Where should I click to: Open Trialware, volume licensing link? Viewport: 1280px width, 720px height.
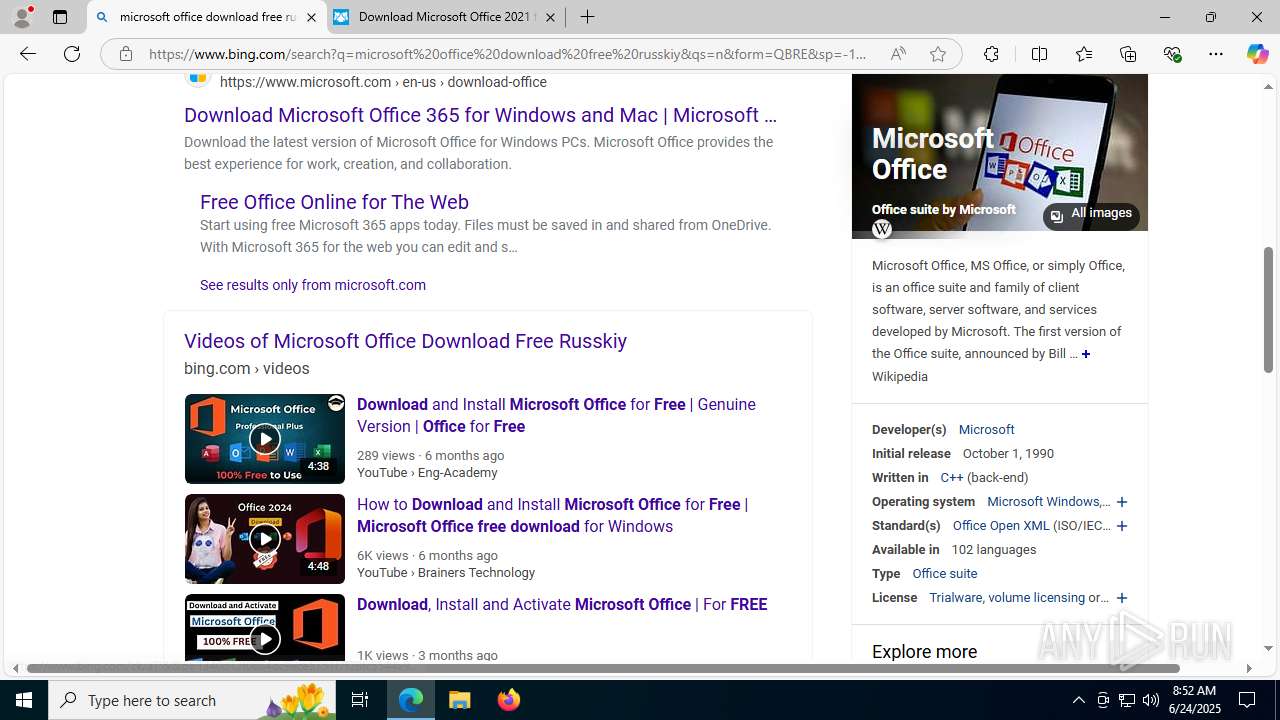(x=1007, y=598)
